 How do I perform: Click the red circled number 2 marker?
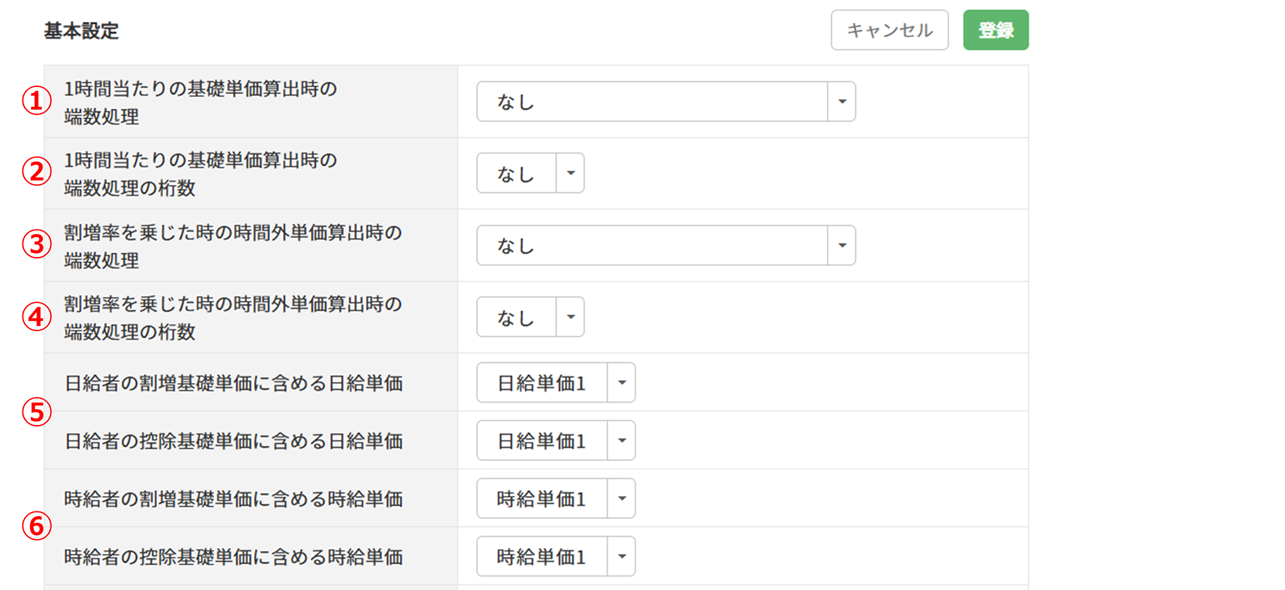(37, 173)
